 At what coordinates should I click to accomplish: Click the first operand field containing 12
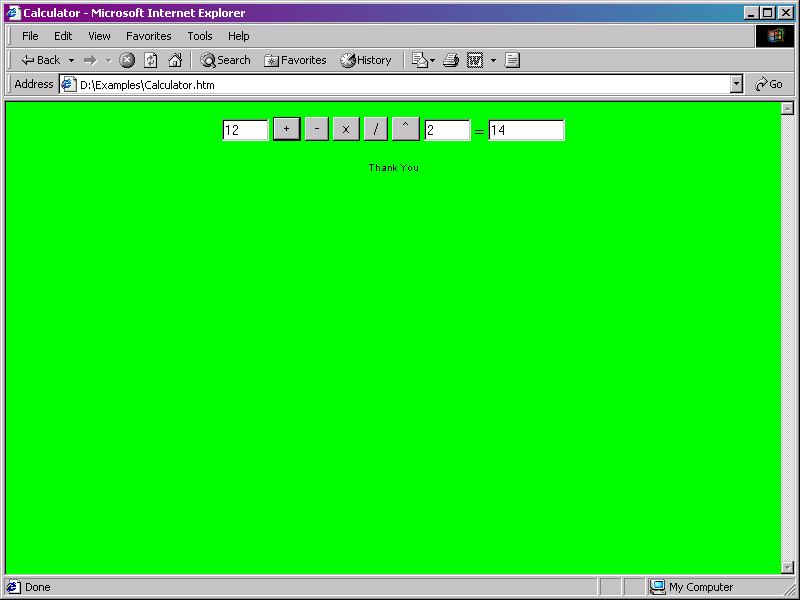[x=245, y=130]
